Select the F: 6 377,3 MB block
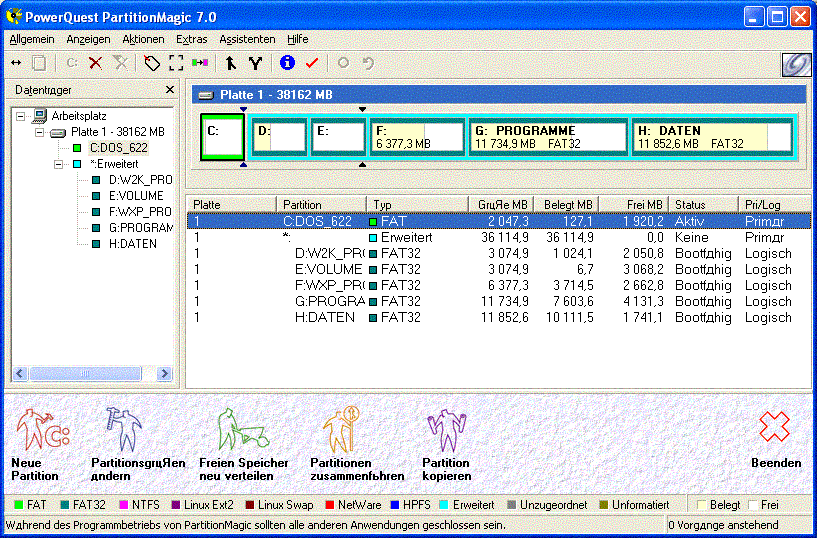 [417, 137]
